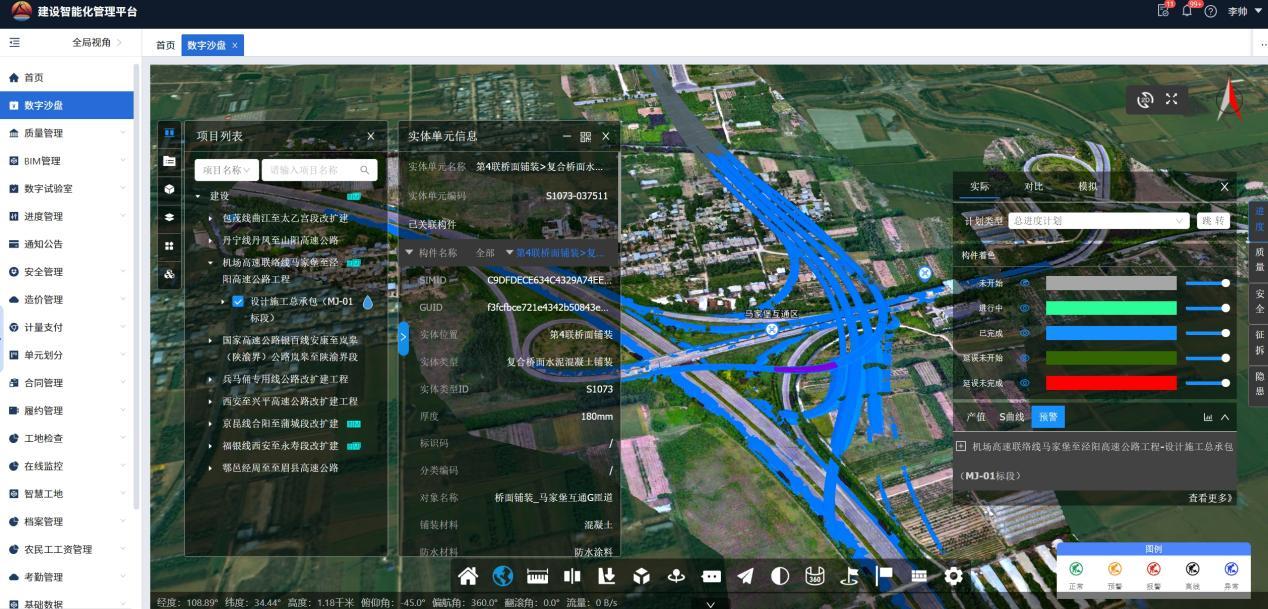
Task: Click the paper plane fly-to icon
Action: [x=746, y=576]
